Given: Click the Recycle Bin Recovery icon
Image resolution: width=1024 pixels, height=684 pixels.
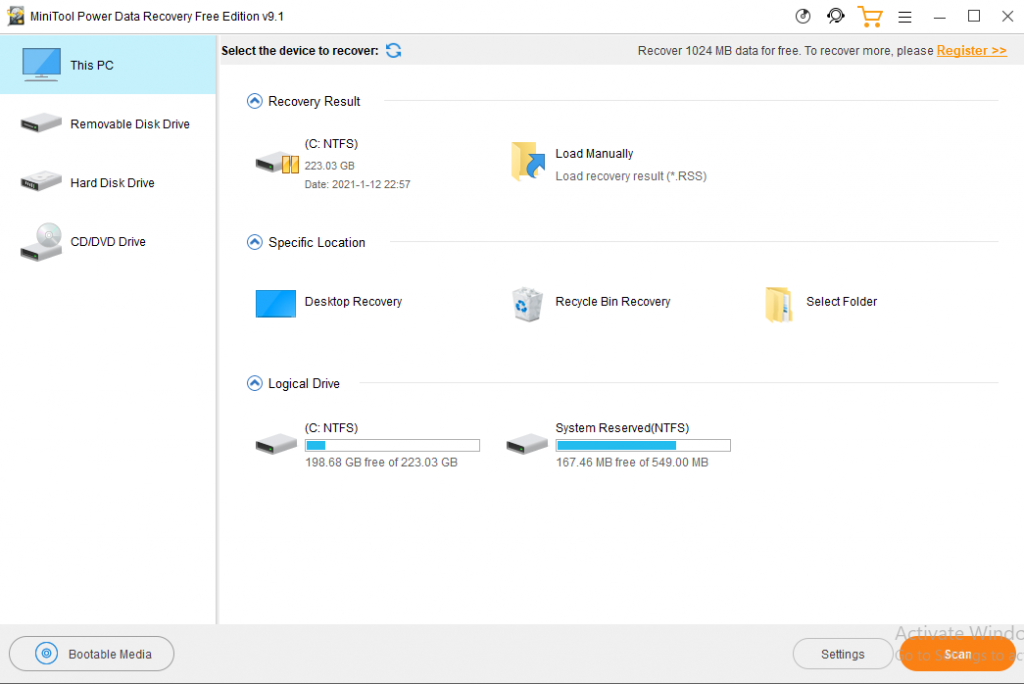Looking at the screenshot, I should pos(527,304).
